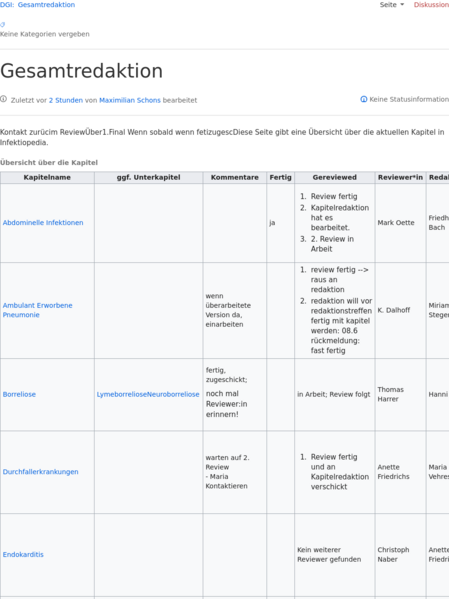The height and width of the screenshot is (599, 449).
Task: Open the Endokarditis chapter link
Action: 23,554
